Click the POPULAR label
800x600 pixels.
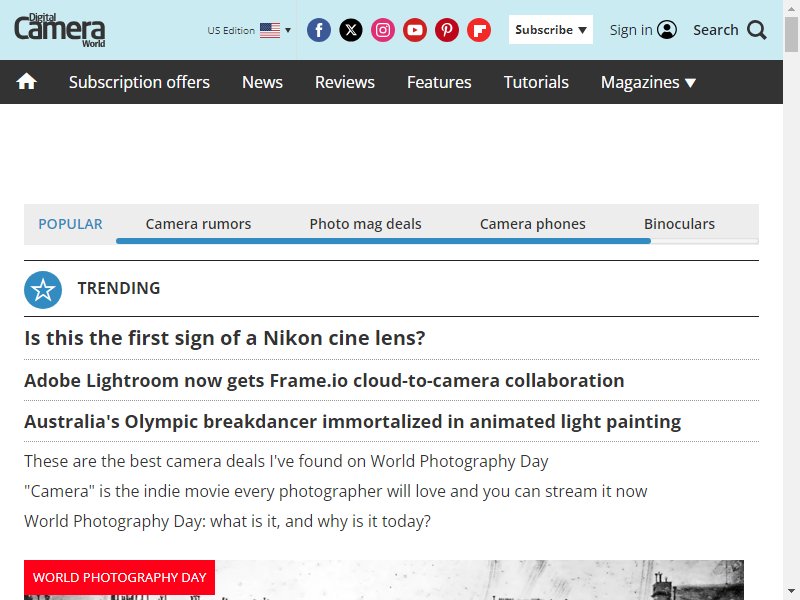(70, 224)
